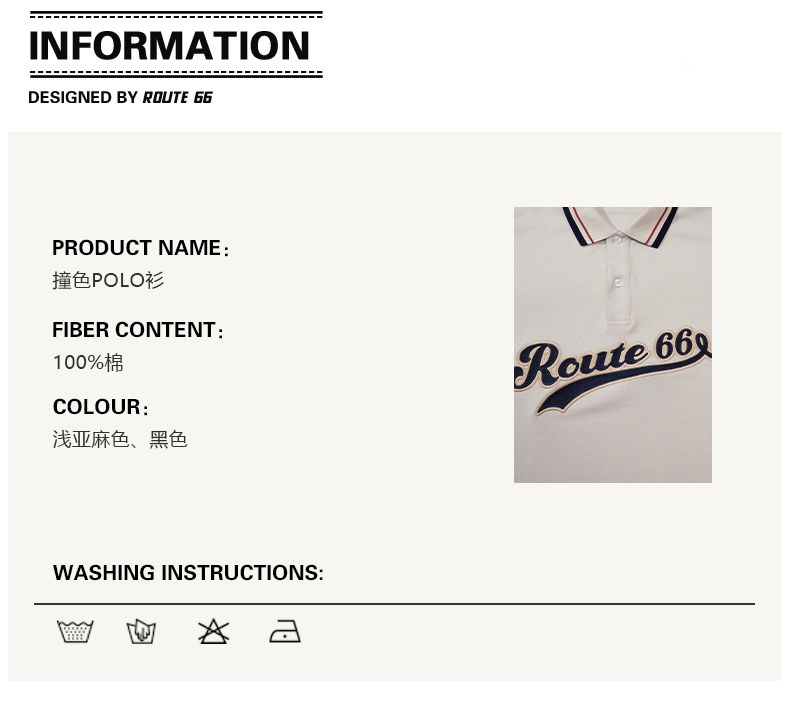Click the ROUTE 66 brand logo in header
Image resolution: width=790 pixels, height=704 pixels.
177,98
